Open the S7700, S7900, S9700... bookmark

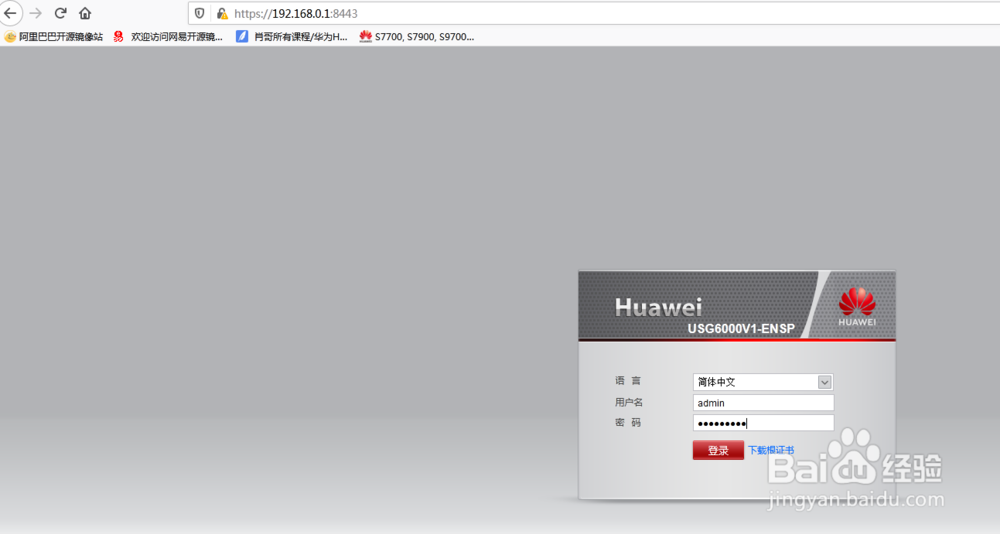pos(416,37)
